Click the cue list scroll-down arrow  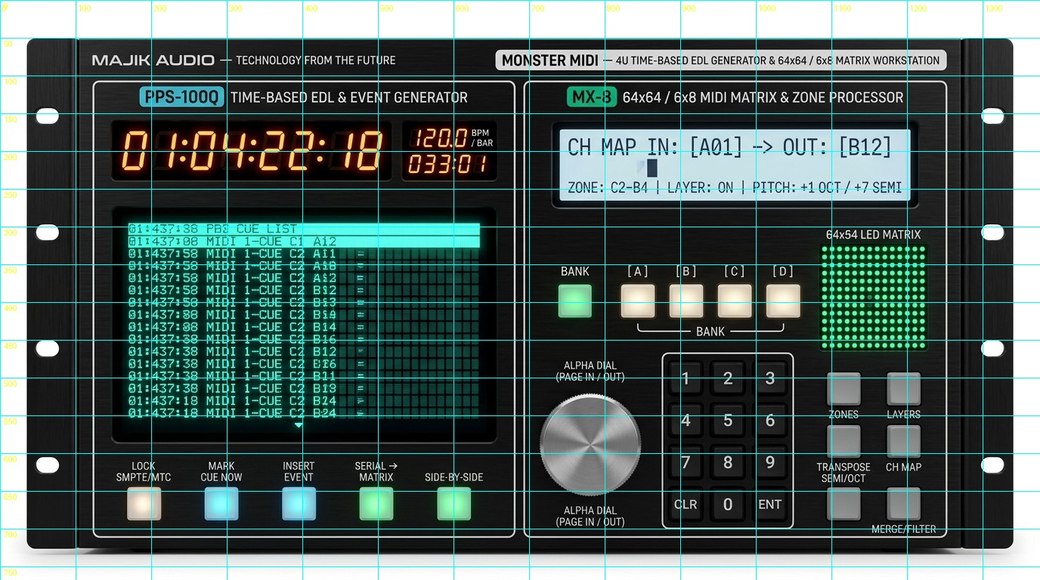pos(298,425)
